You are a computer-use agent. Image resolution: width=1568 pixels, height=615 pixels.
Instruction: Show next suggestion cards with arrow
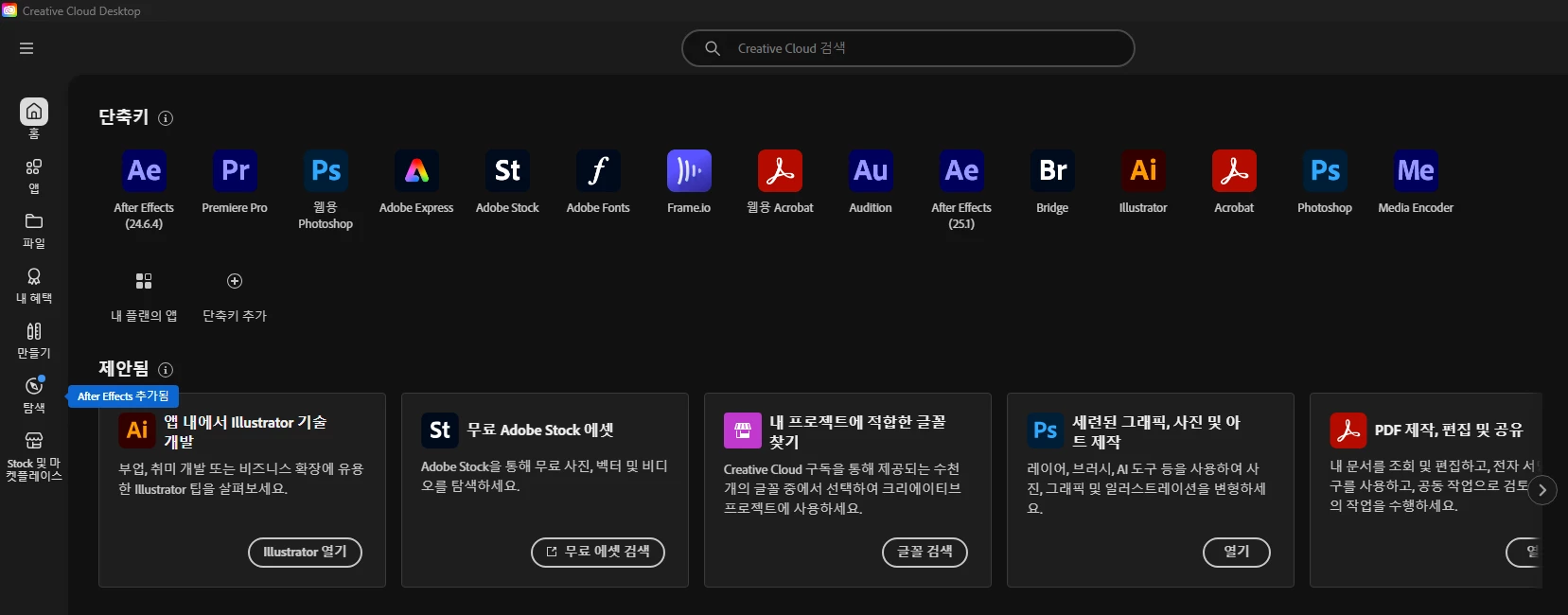click(1542, 490)
